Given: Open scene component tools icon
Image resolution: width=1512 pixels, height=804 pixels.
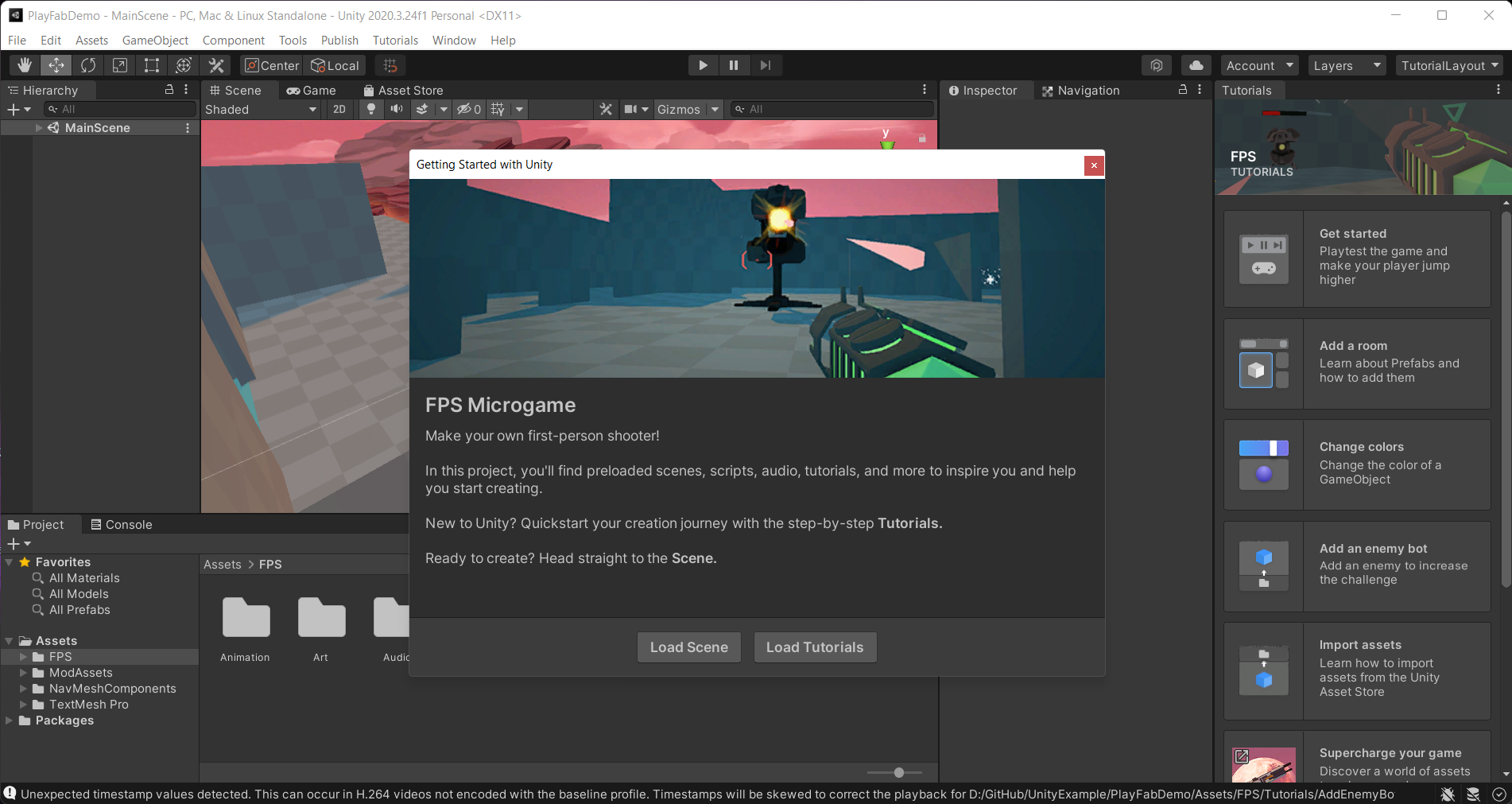Looking at the screenshot, I should tap(606, 109).
